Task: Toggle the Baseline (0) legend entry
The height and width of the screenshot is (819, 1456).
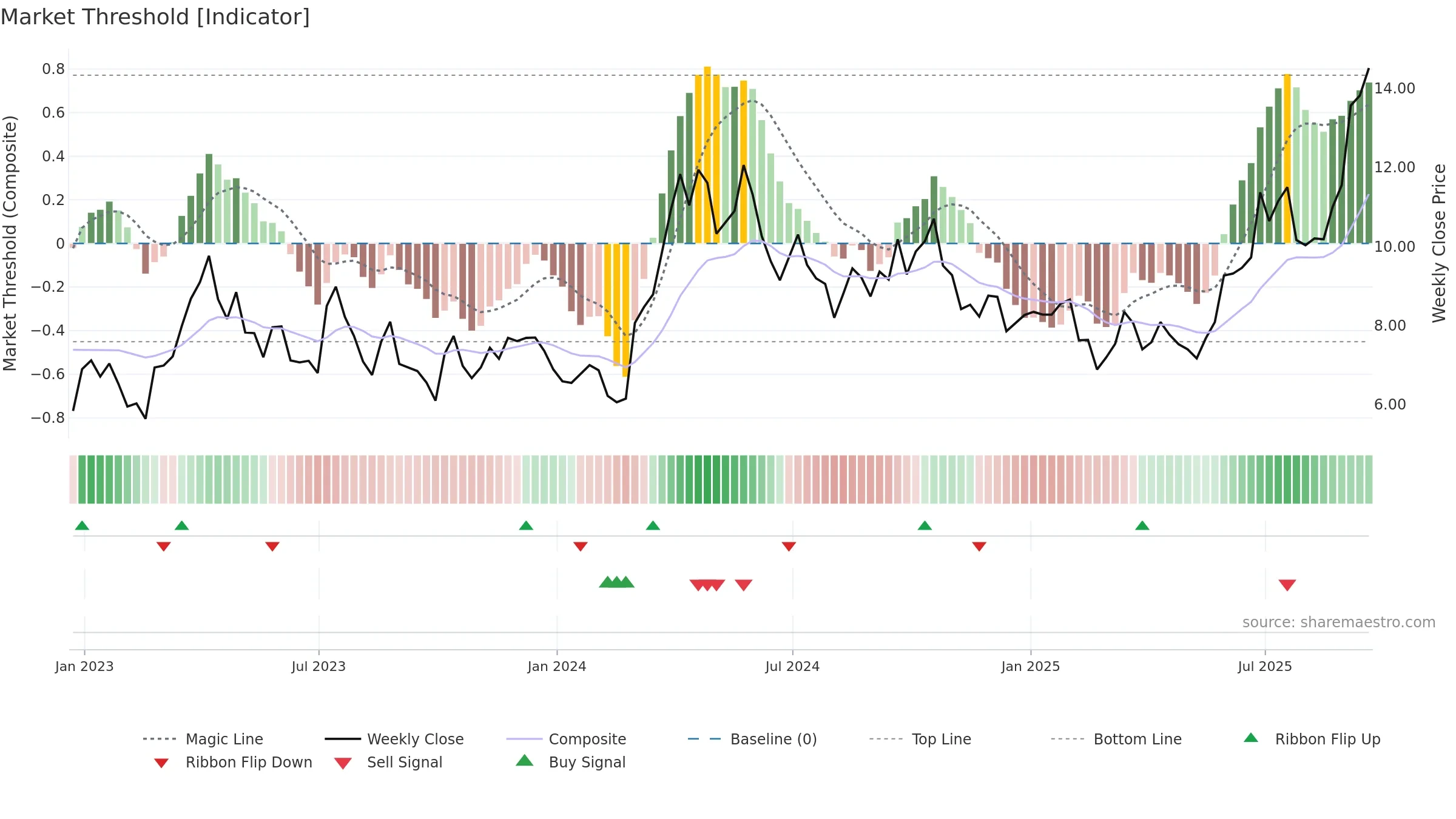Action: pos(752,739)
